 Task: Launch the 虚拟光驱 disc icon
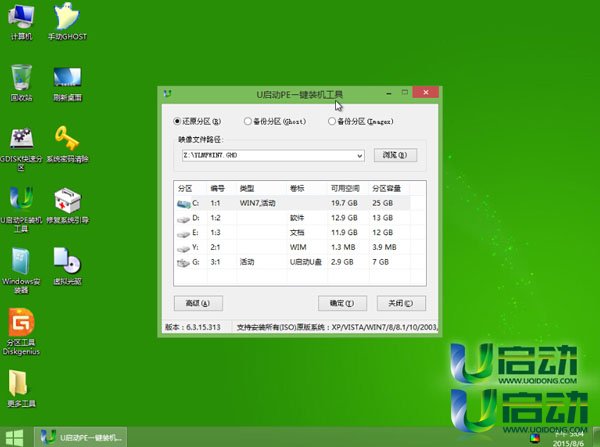click(x=67, y=267)
